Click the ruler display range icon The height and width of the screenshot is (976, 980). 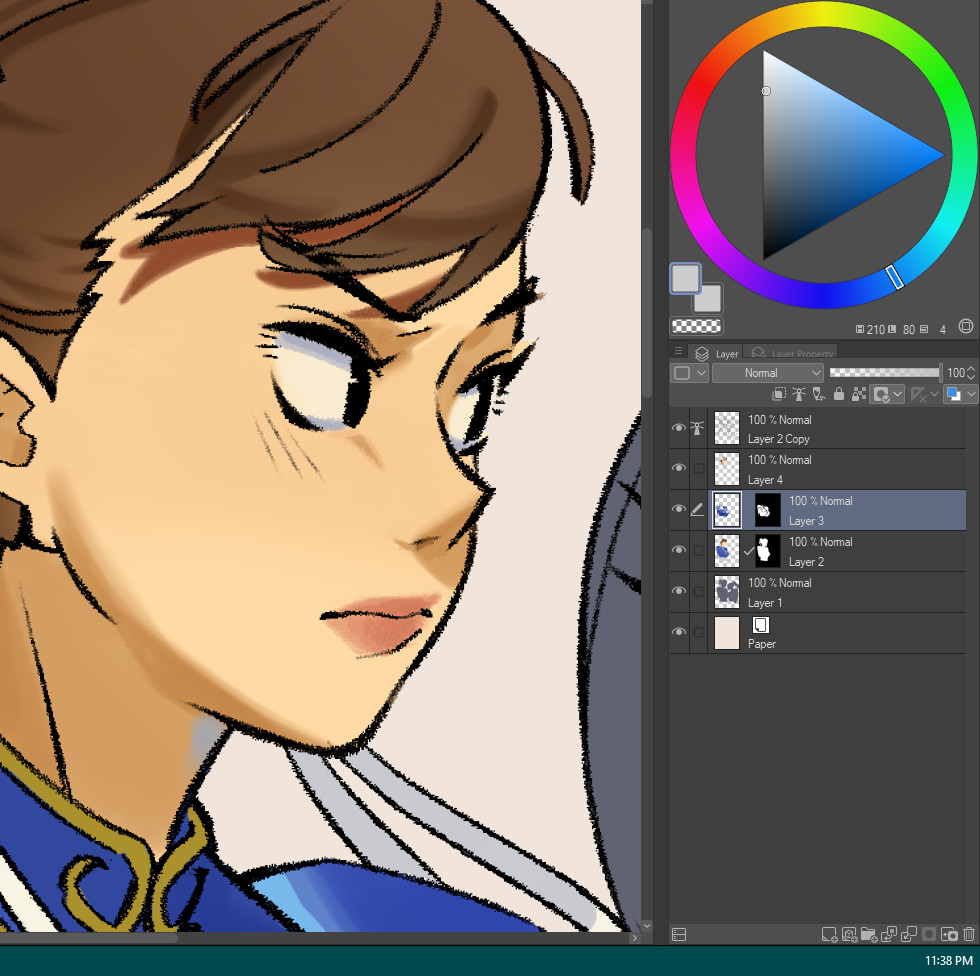click(918, 394)
